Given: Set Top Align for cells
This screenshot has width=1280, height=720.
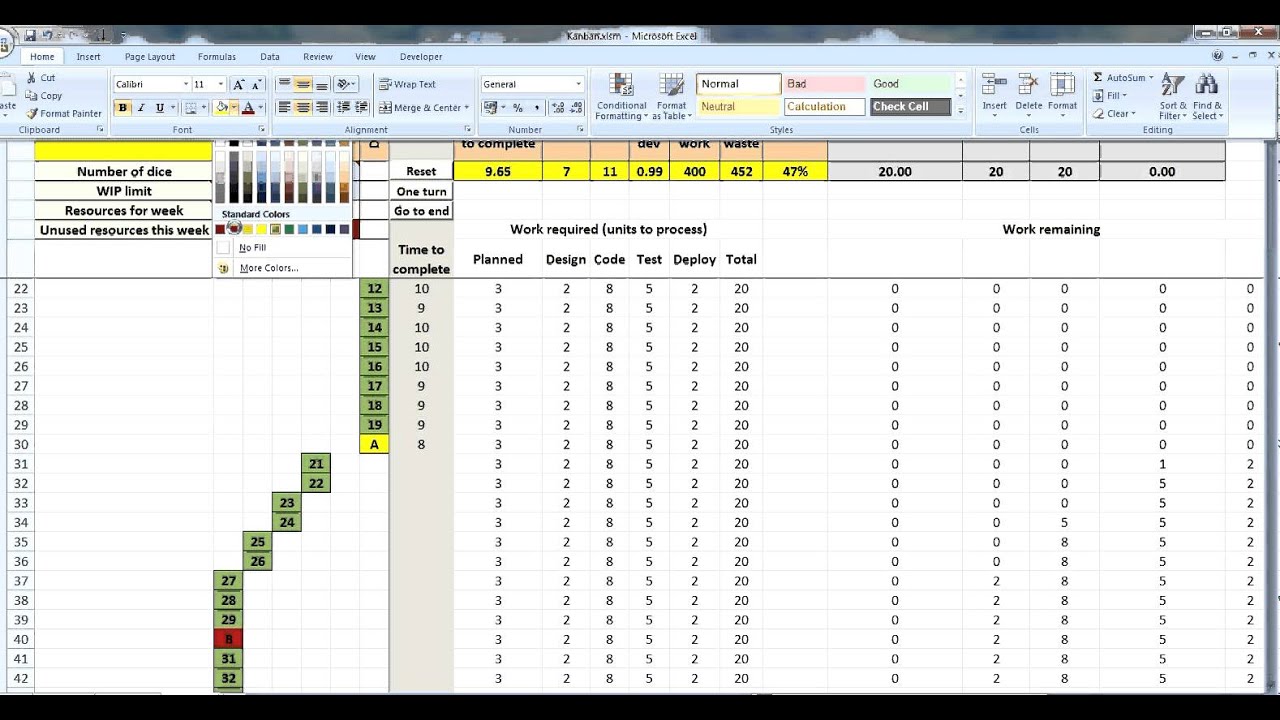Looking at the screenshot, I should 284,85.
